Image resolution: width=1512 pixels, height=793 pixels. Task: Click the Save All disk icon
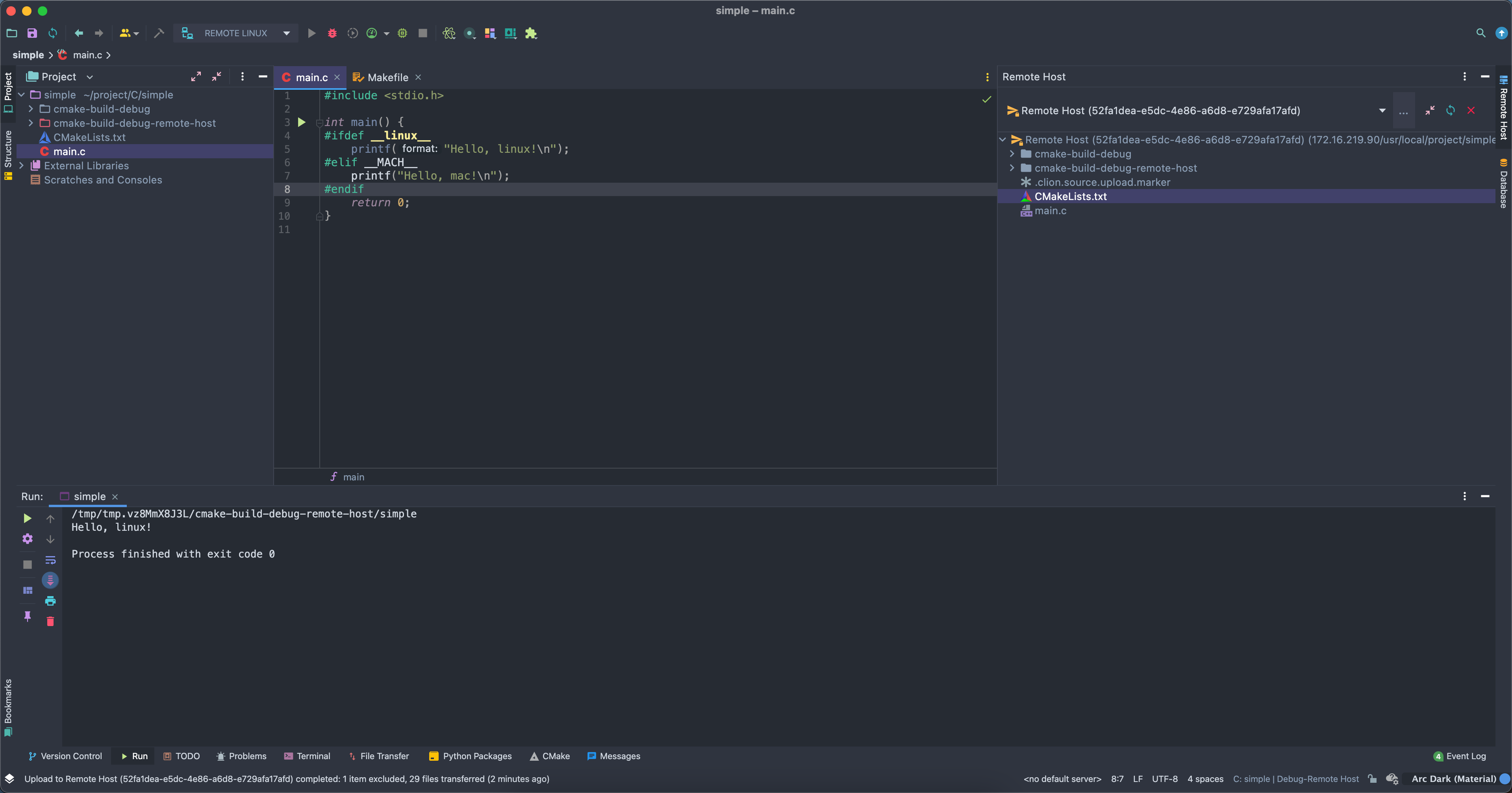[x=32, y=33]
